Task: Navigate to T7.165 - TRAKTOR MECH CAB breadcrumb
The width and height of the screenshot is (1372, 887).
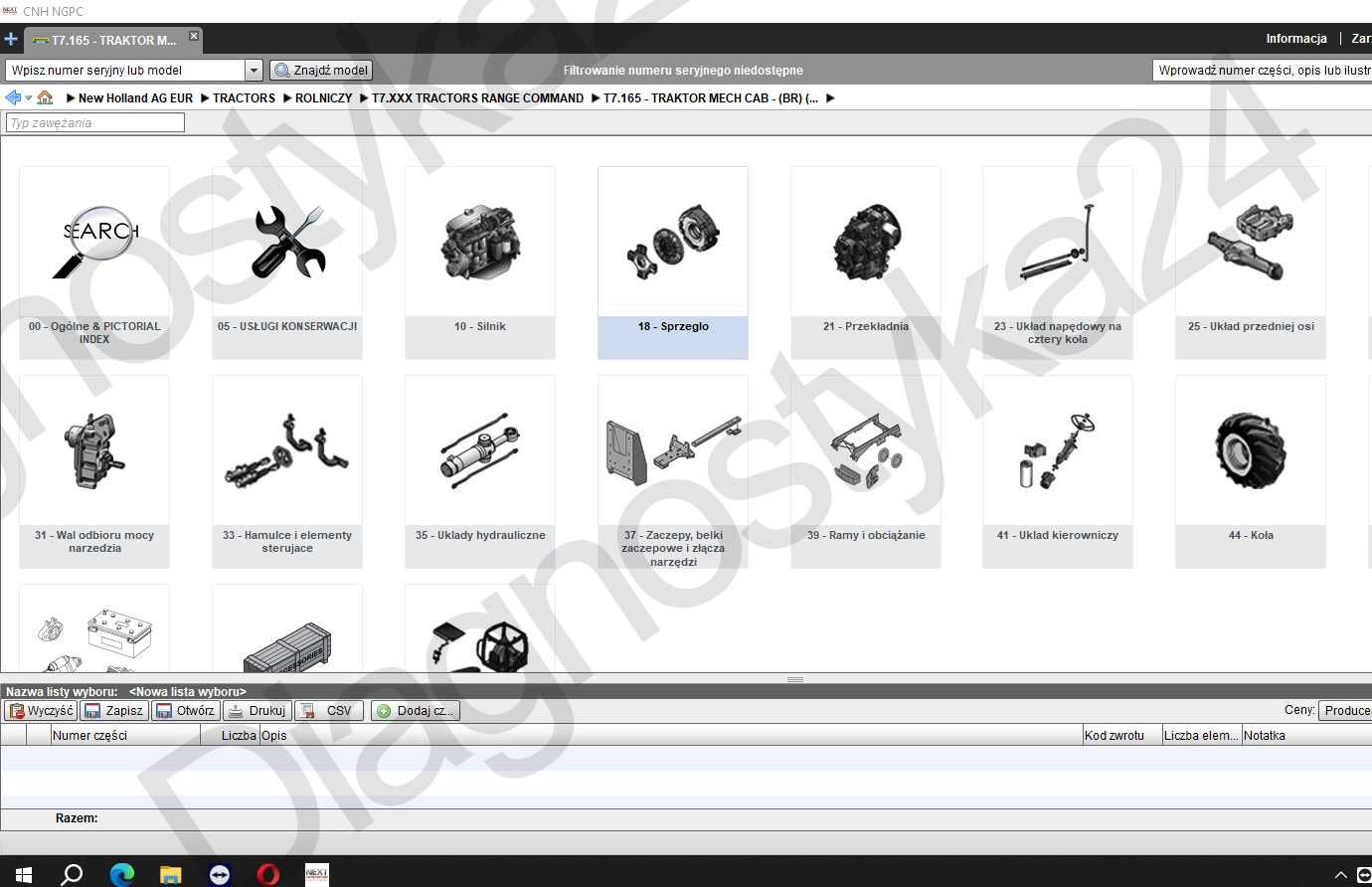Action: click(711, 98)
